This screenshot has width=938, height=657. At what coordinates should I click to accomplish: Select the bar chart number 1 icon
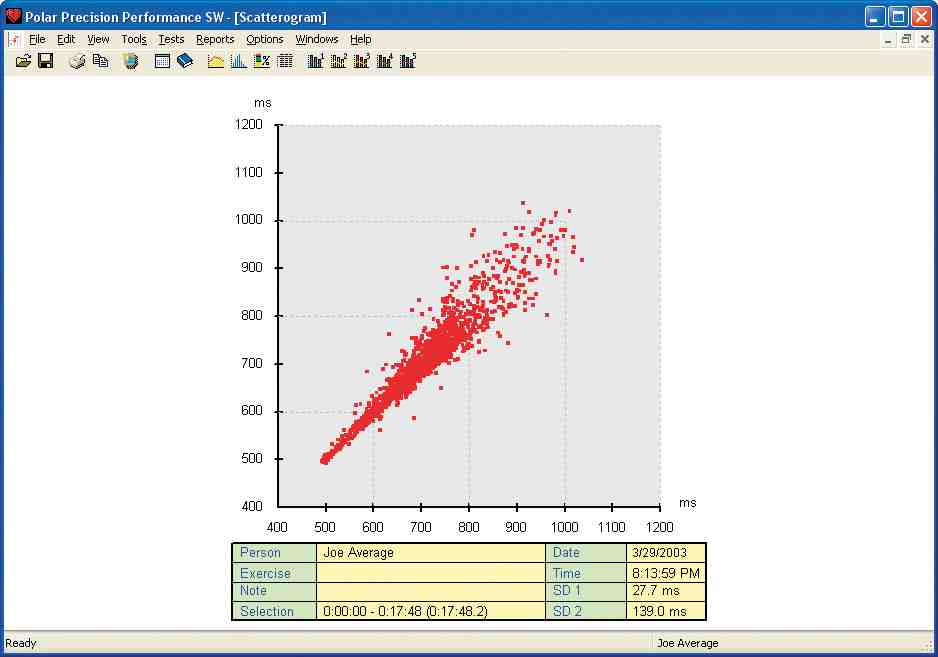[x=316, y=62]
